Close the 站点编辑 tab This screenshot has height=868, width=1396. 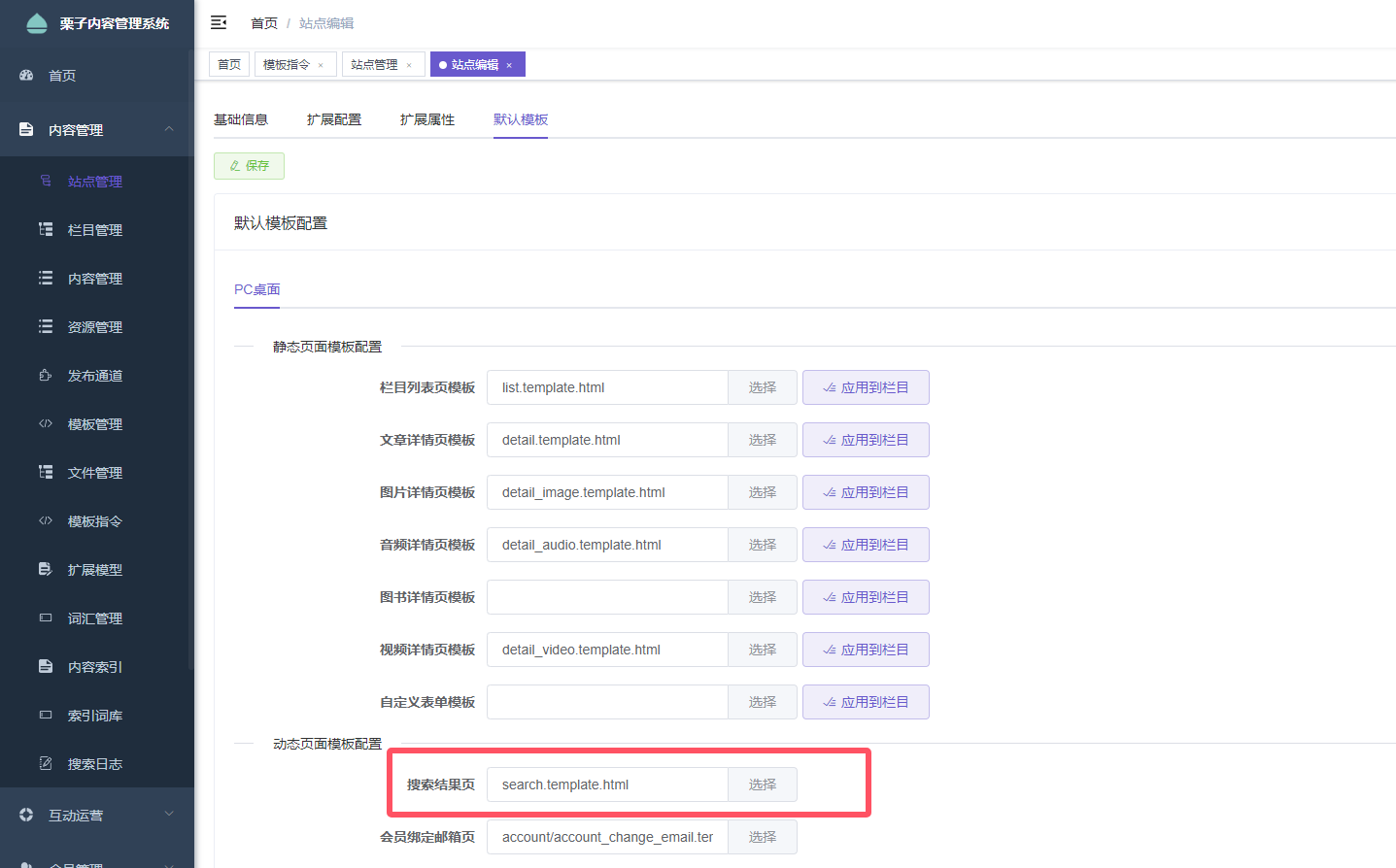[509, 65]
